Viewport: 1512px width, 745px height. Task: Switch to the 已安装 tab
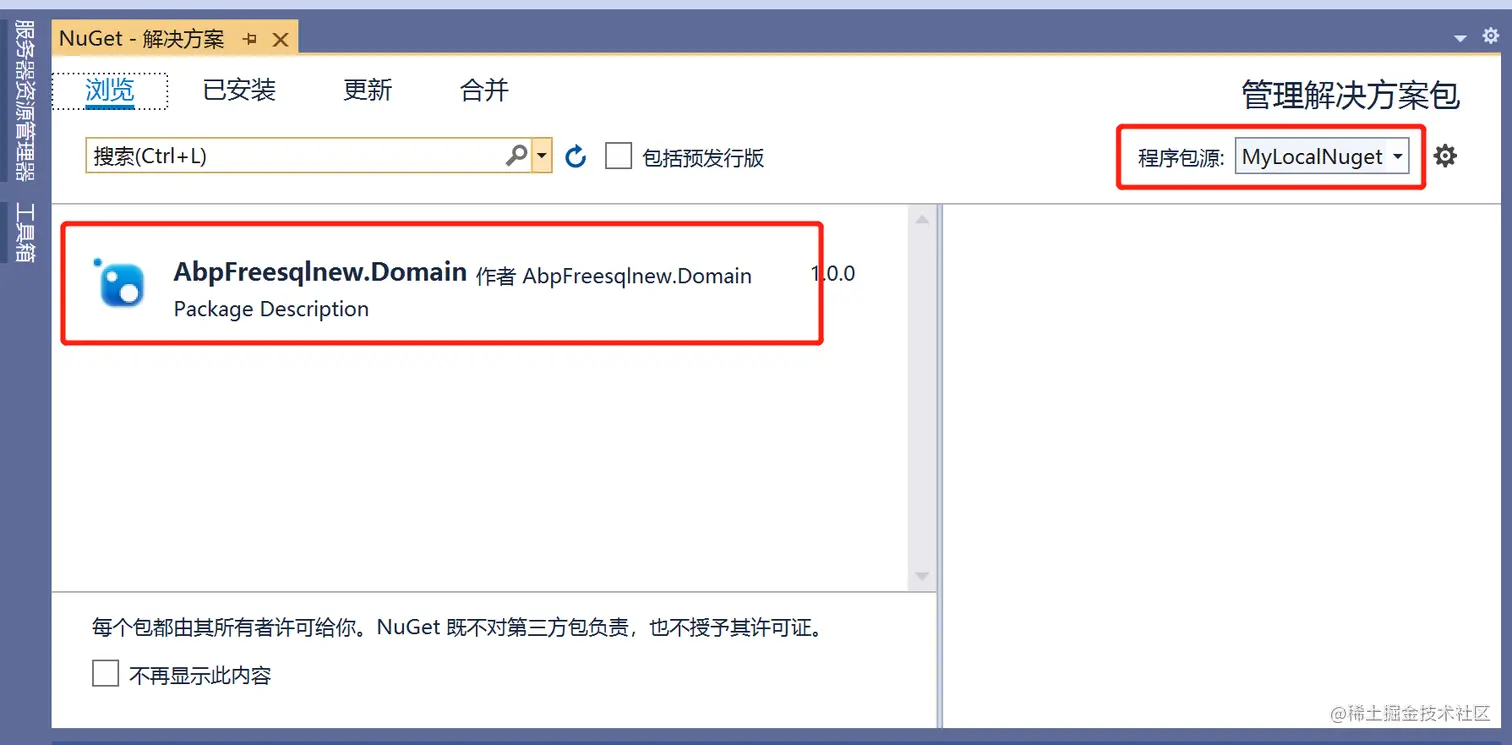(x=239, y=90)
